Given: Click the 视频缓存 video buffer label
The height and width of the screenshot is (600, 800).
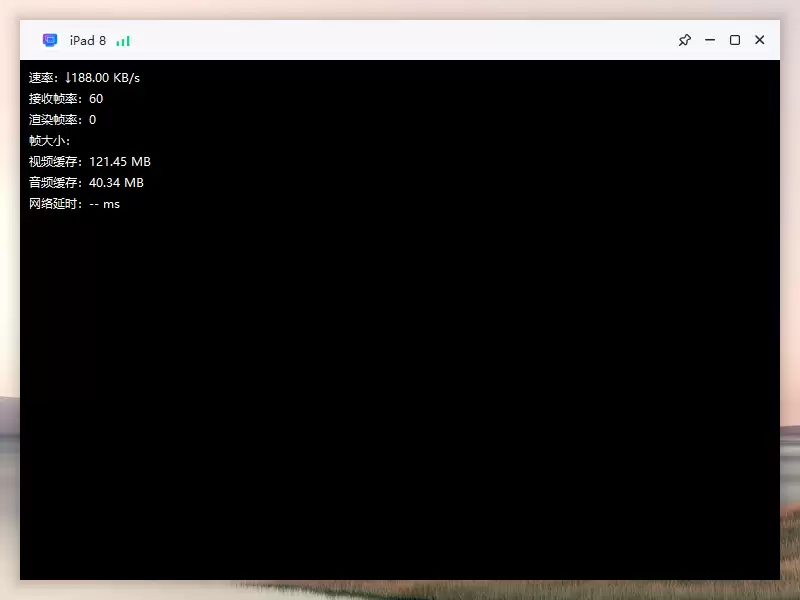Looking at the screenshot, I should [55, 162].
